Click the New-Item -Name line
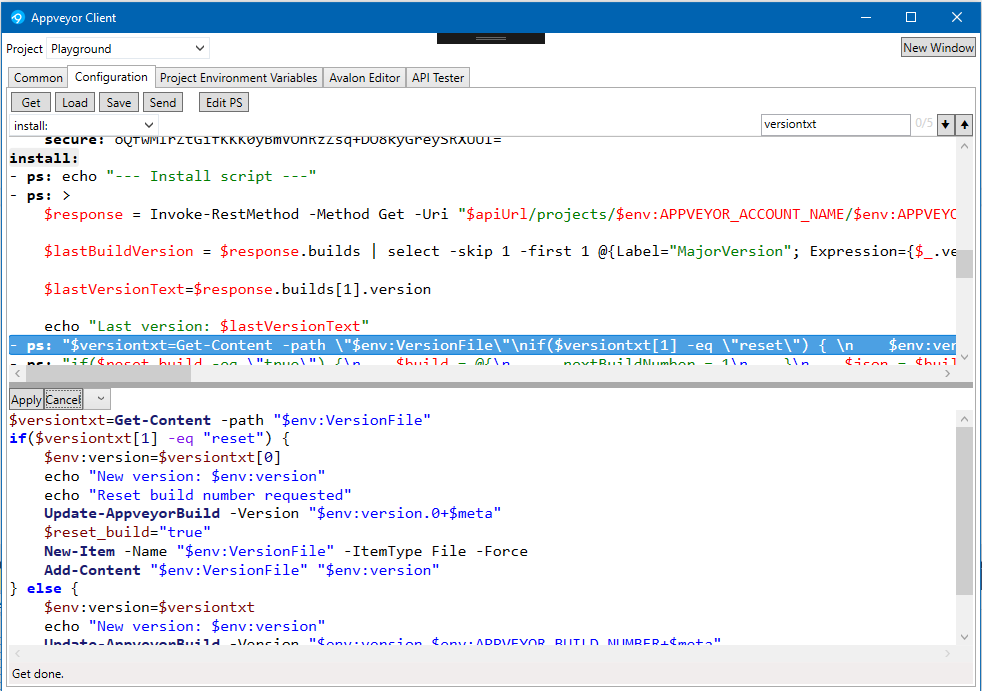The width and height of the screenshot is (982, 691). (x=286, y=551)
